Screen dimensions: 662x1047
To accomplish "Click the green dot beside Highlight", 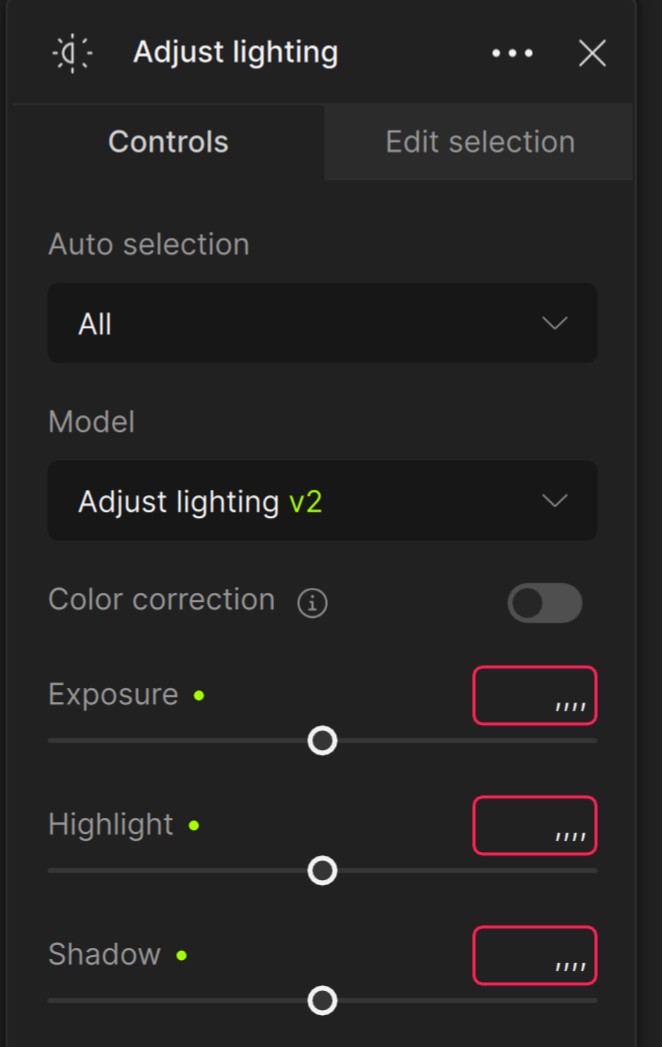I will 194,826.
